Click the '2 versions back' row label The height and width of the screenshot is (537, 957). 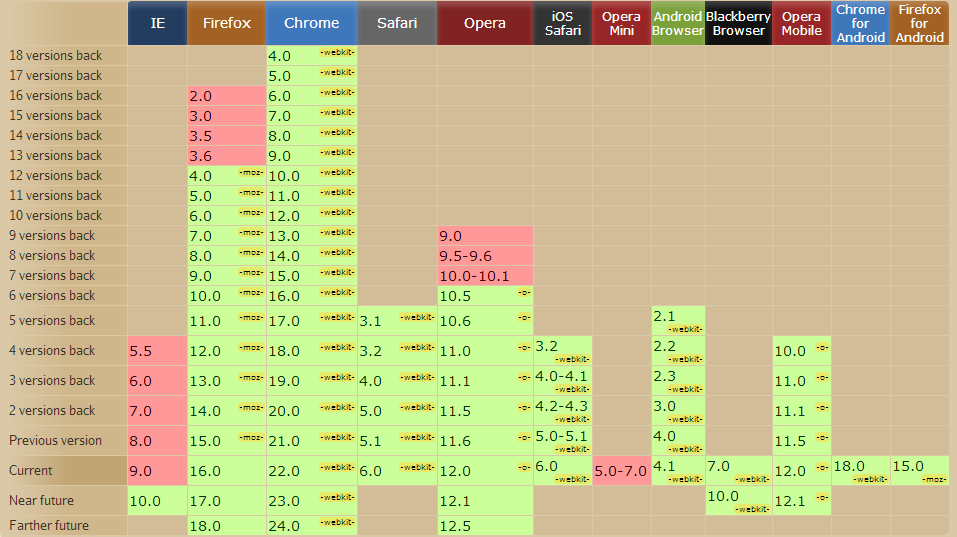pos(52,411)
